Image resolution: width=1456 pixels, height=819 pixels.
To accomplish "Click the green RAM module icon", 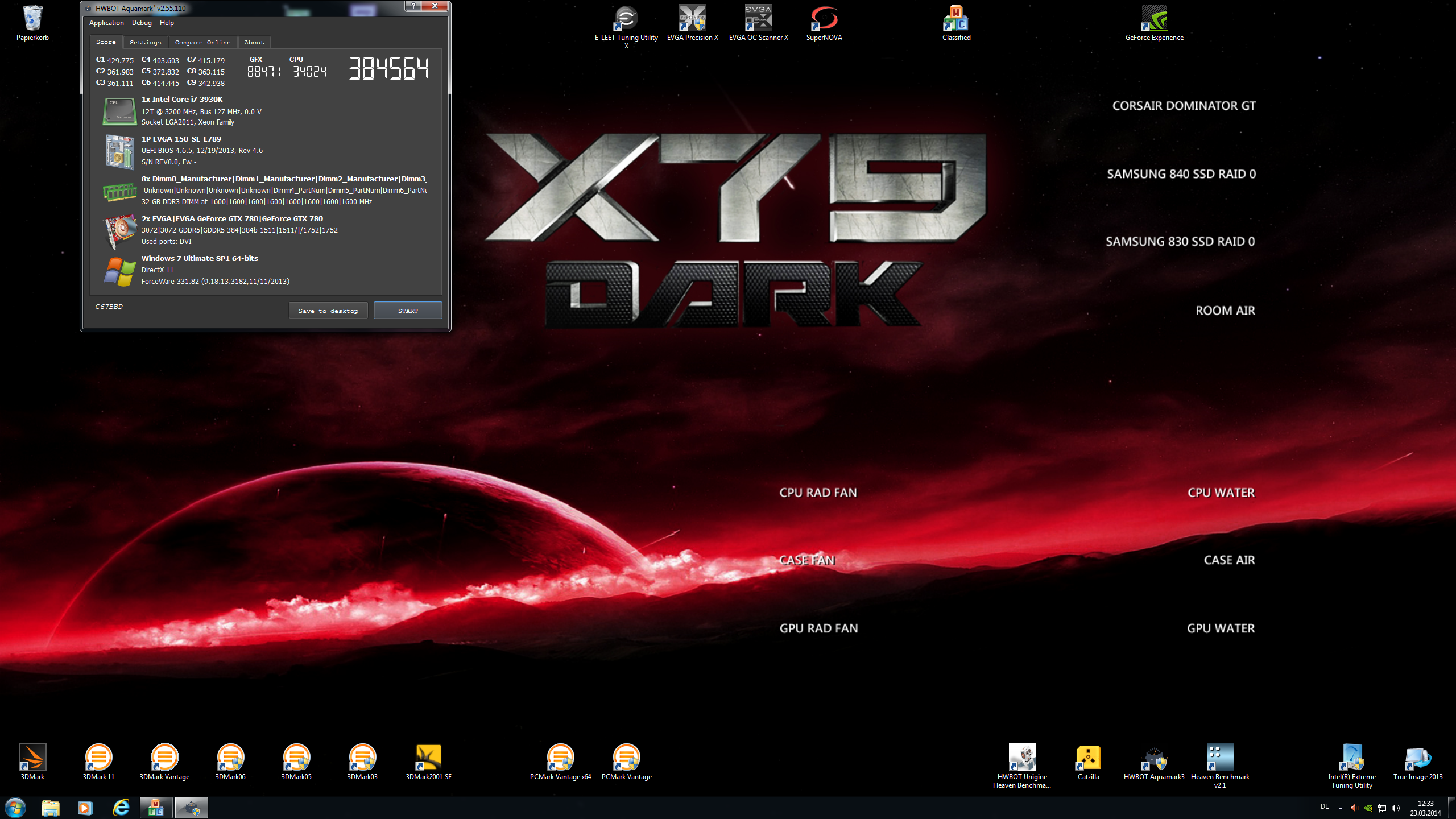I will pos(119,192).
